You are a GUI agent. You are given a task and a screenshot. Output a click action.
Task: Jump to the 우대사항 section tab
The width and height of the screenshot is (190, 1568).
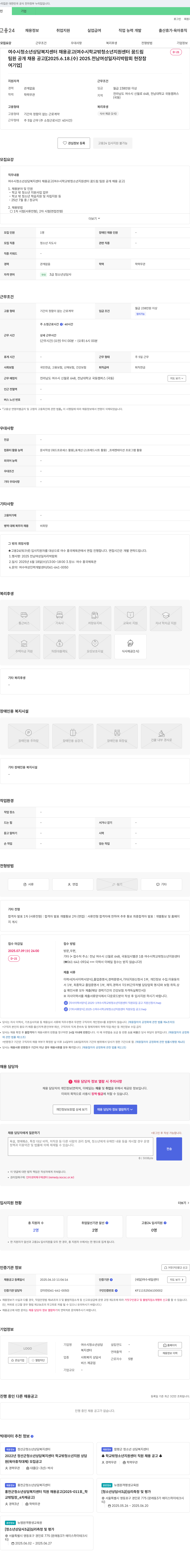pos(76,43)
